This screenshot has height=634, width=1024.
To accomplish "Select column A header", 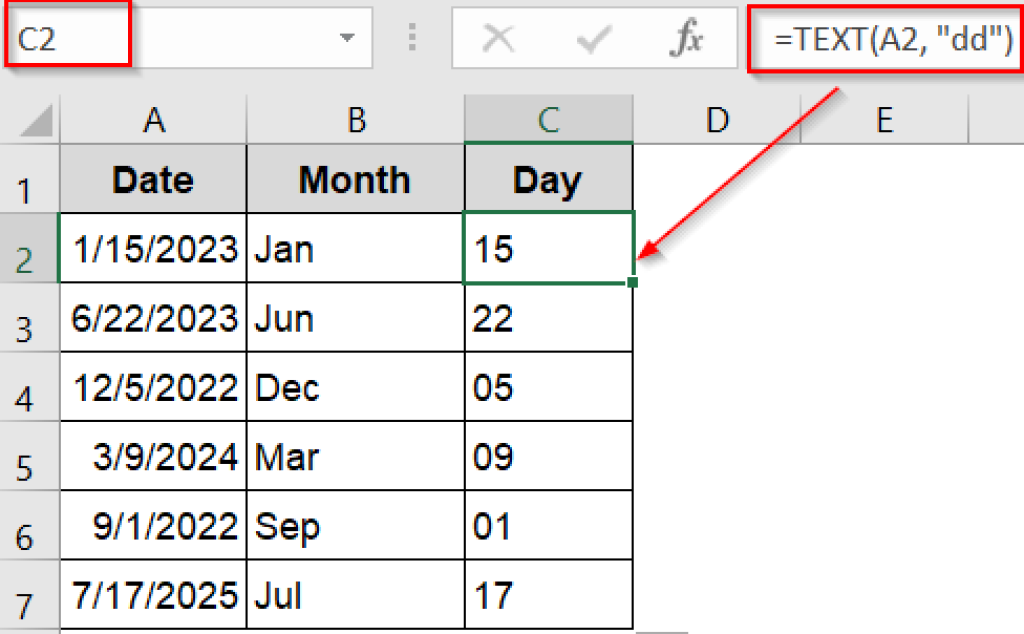I will (153, 119).
